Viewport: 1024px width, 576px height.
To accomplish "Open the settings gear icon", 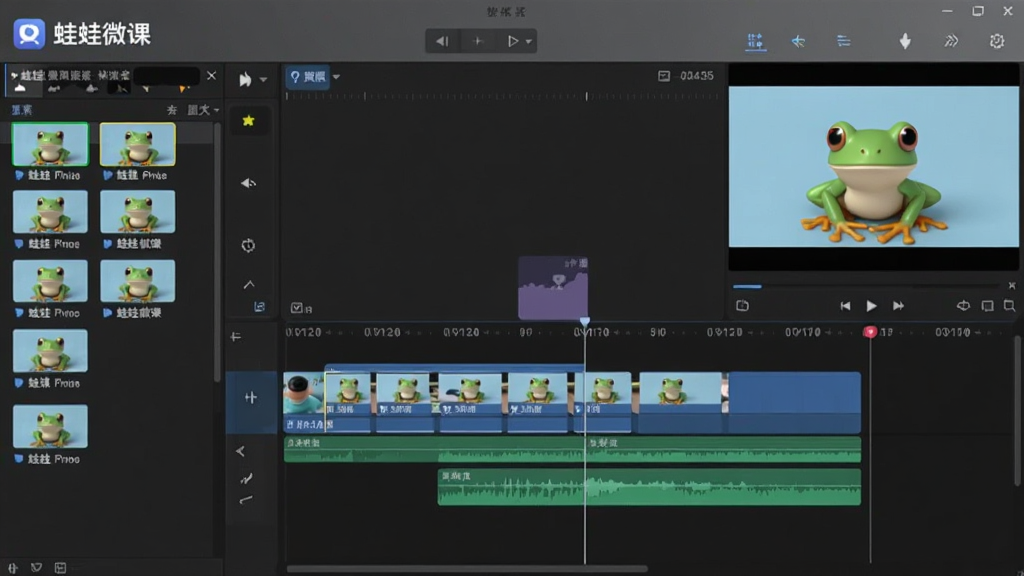I will [x=997, y=41].
